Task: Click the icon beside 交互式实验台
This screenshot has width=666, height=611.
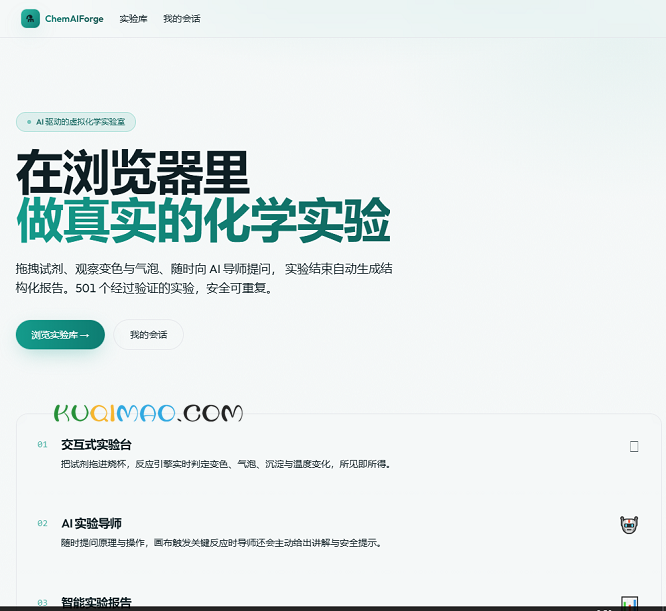Action: tap(634, 446)
